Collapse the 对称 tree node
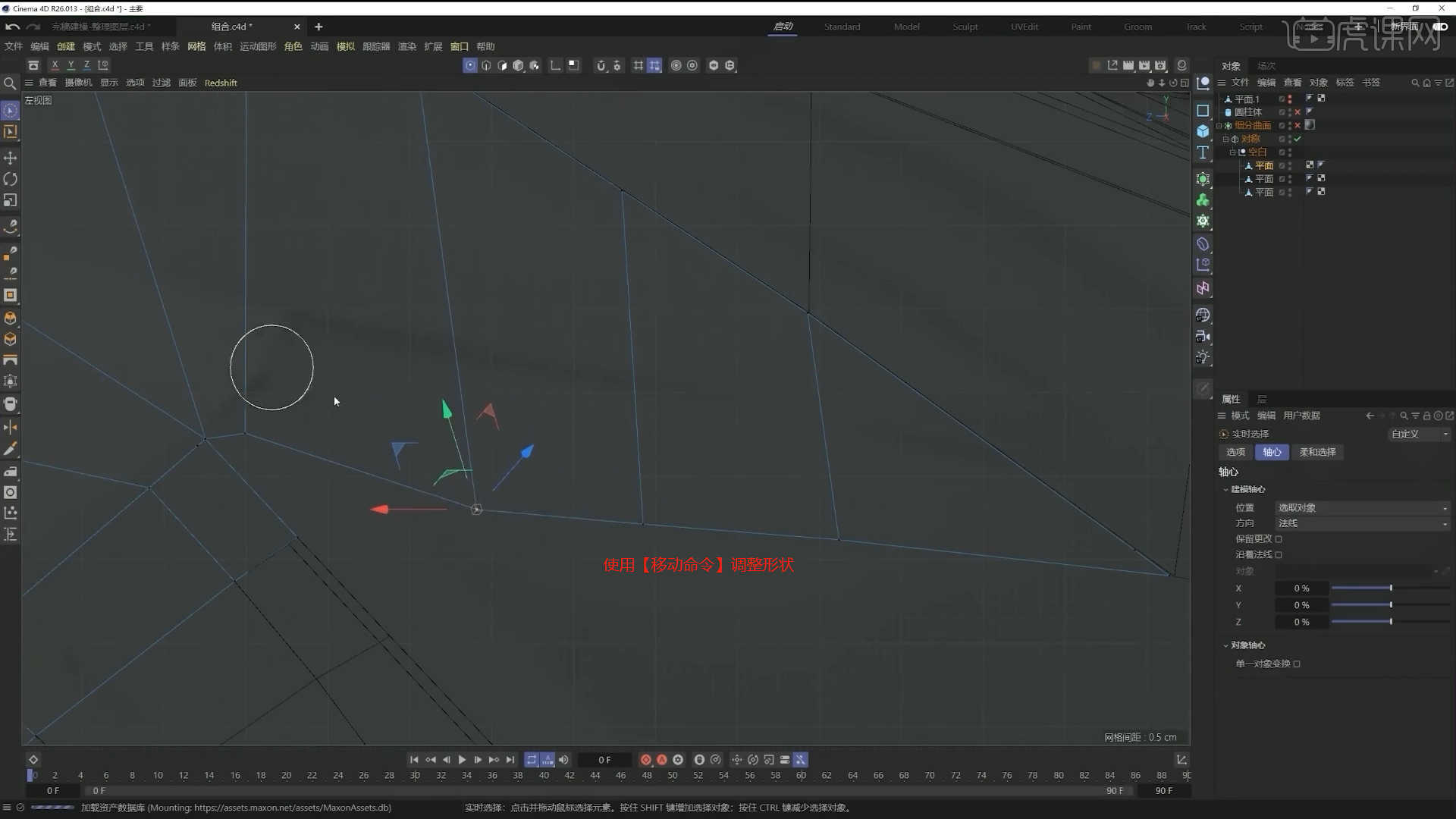1456x819 pixels. coord(1225,140)
